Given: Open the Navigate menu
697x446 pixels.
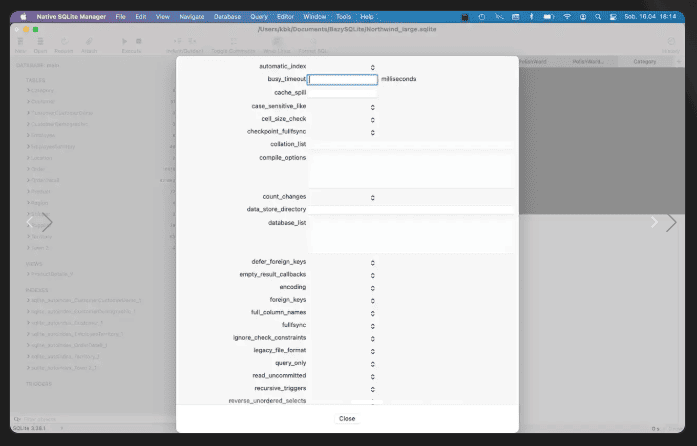Looking at the screenshot, I should [x=192, y=16].
